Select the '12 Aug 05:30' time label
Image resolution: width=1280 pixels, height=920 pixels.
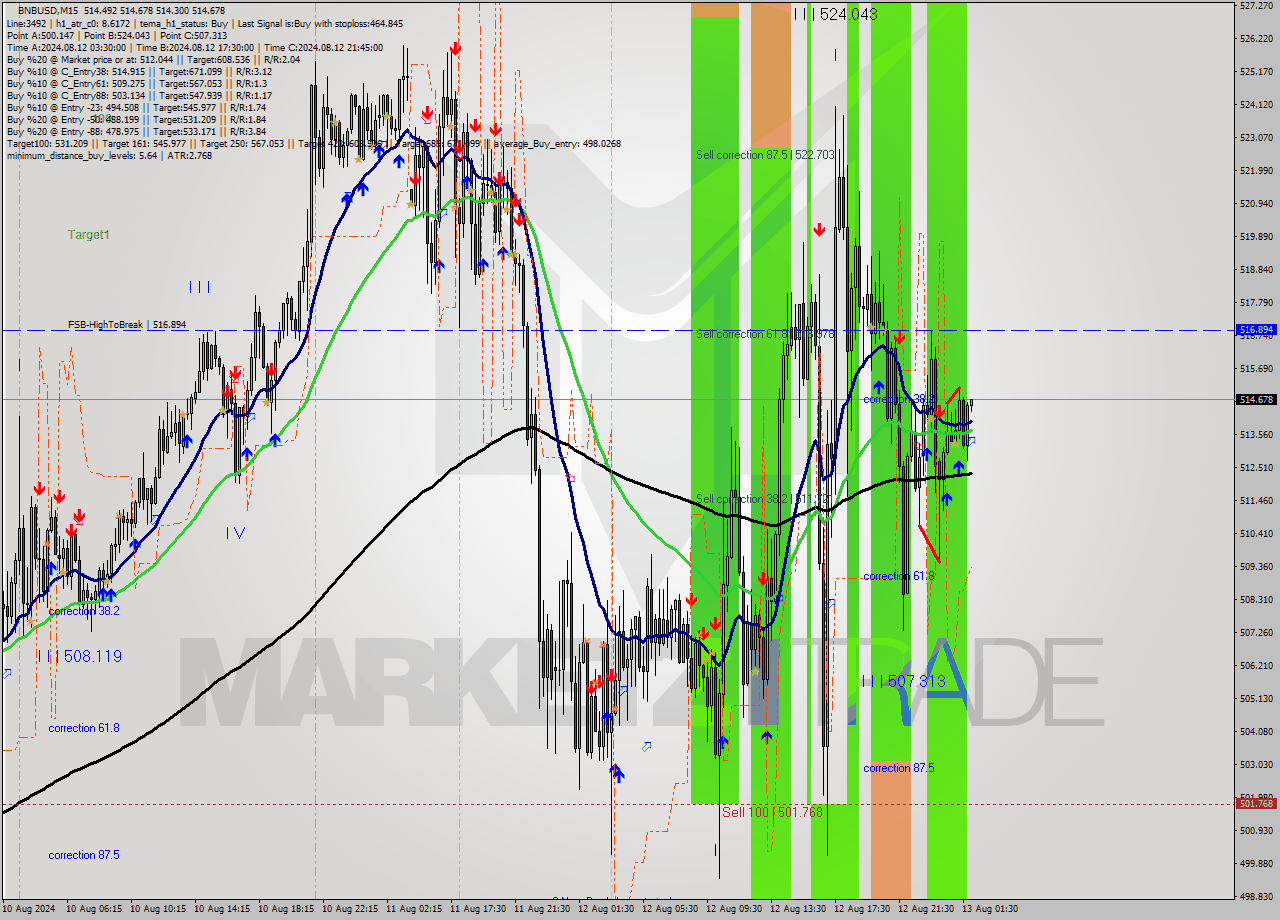pos(670,909)
